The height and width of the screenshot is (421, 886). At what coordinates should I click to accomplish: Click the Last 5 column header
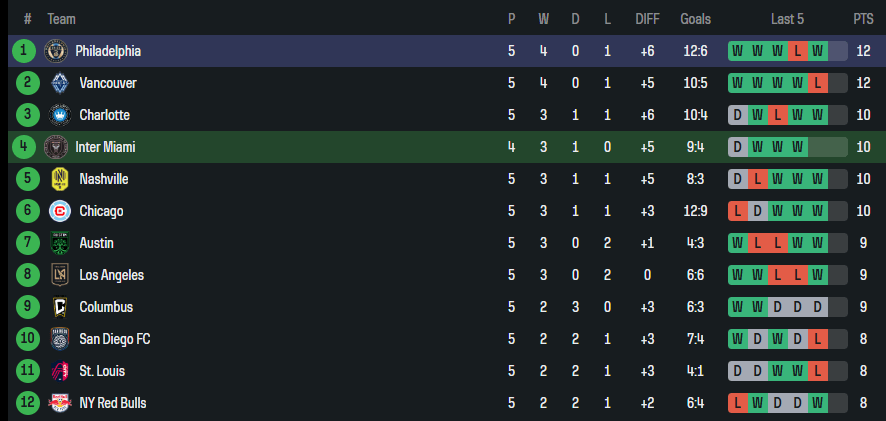pyautogui.click(x=787, y=19)
